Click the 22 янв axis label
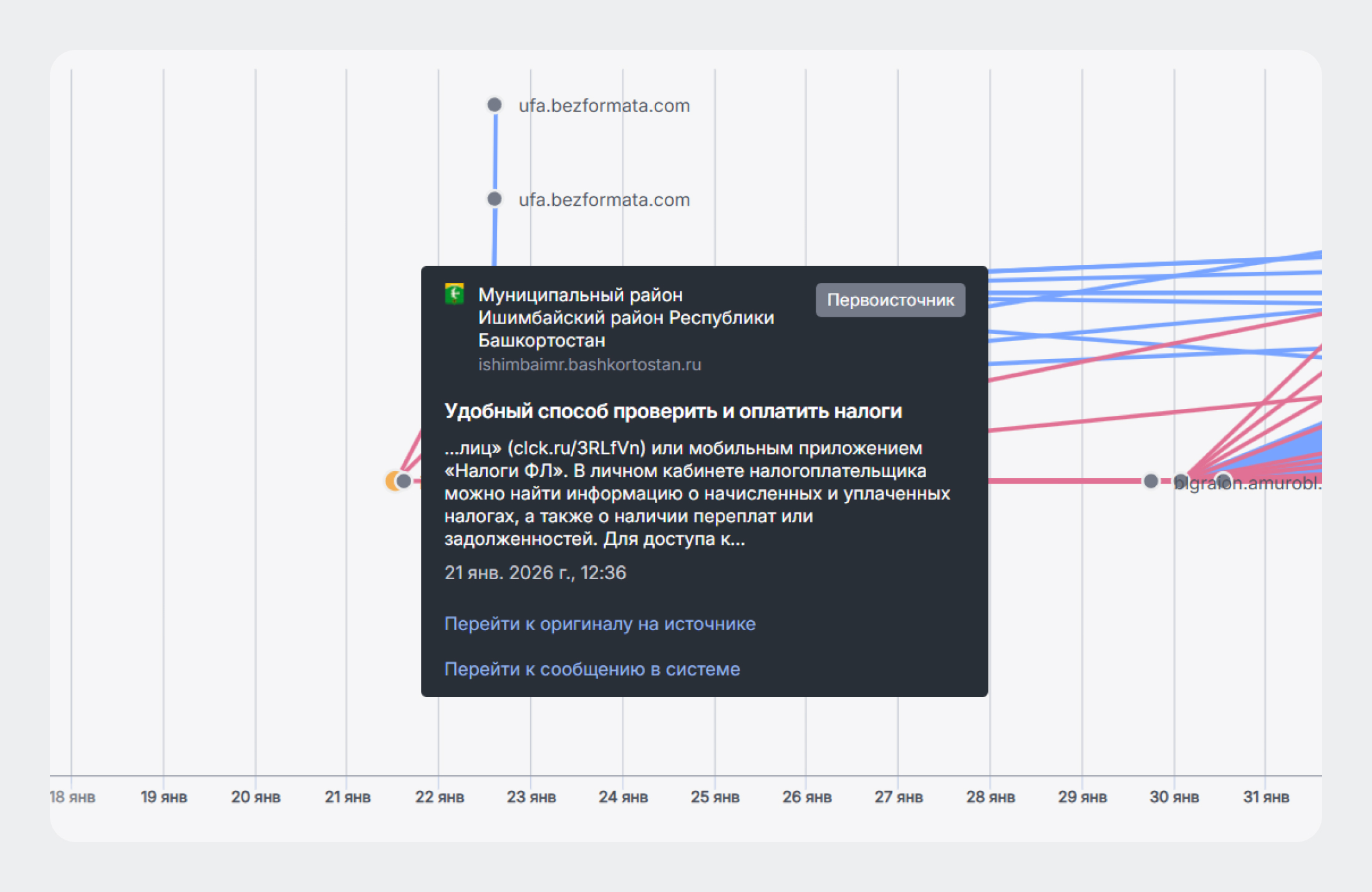1372x892 pixels. pyautogui.click(x=440, y=797)
